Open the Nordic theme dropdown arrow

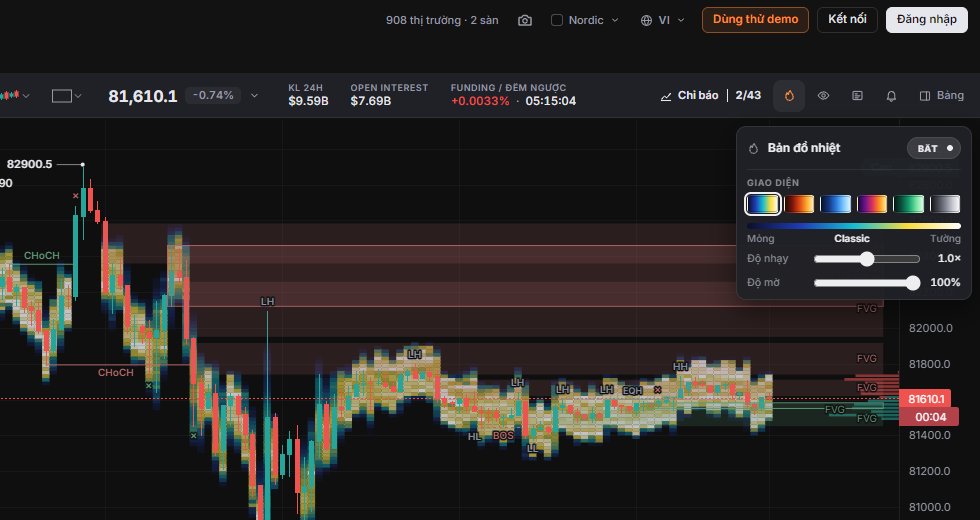point(615,20)
